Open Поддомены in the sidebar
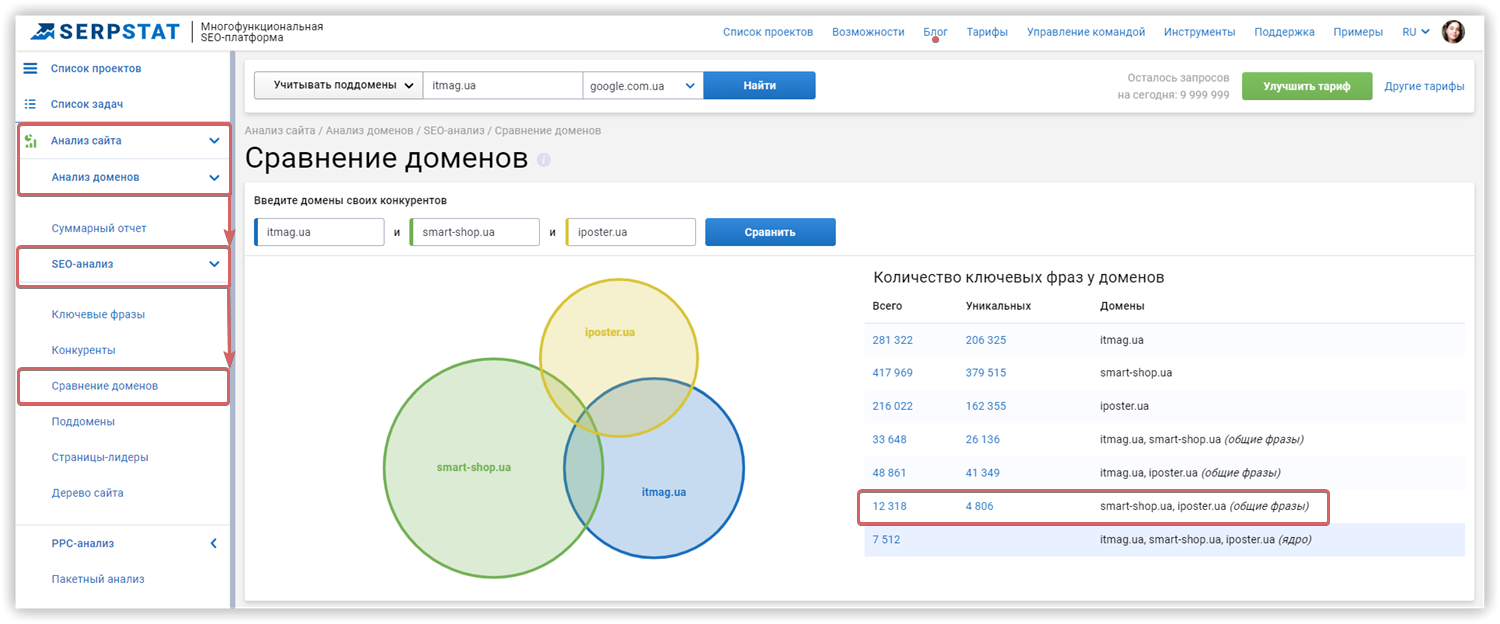The width and height of the screenshot is (1500, 624). pyautogui.click(x=83, y=422)
